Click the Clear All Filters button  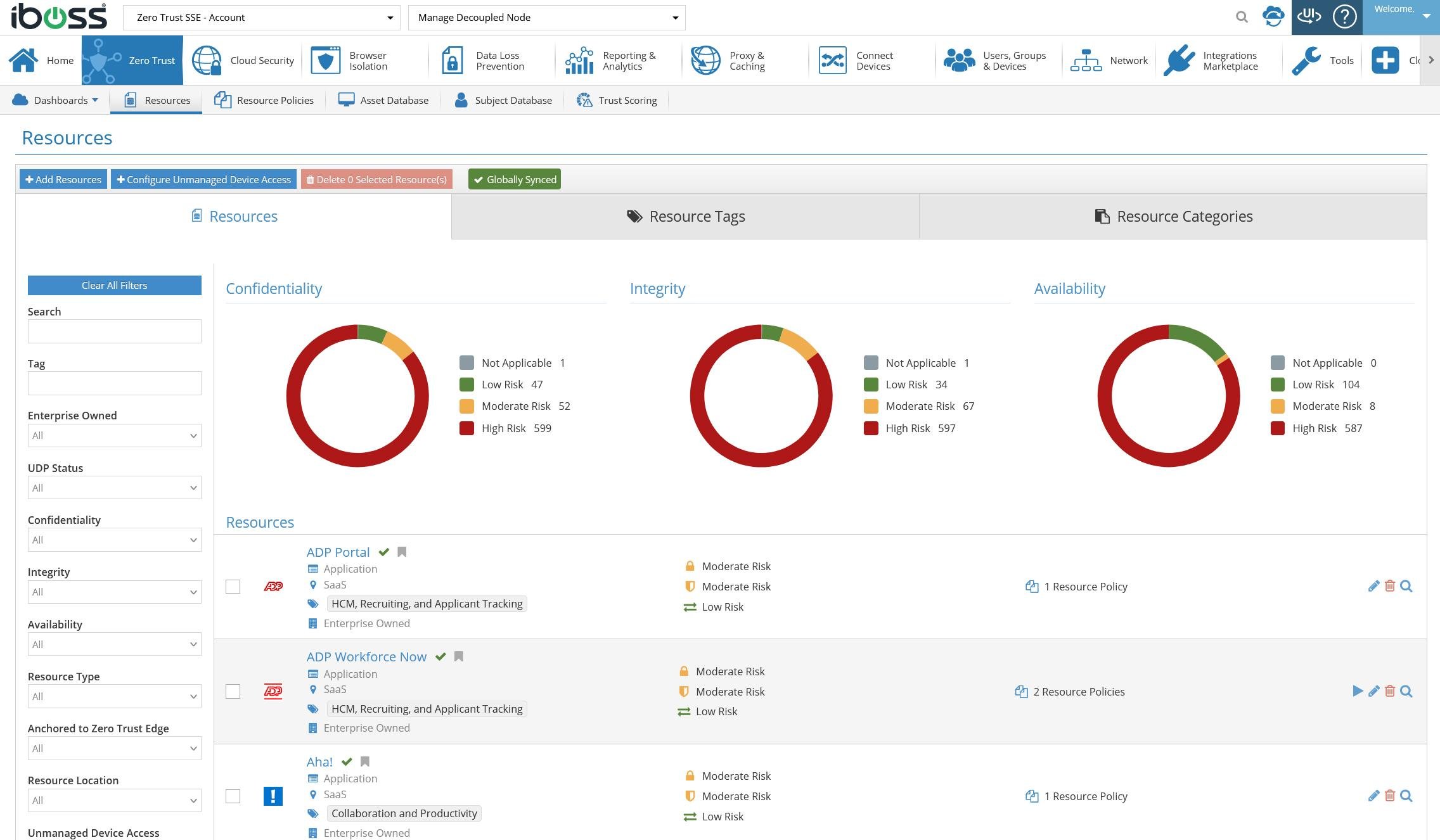tap(115, 286)
